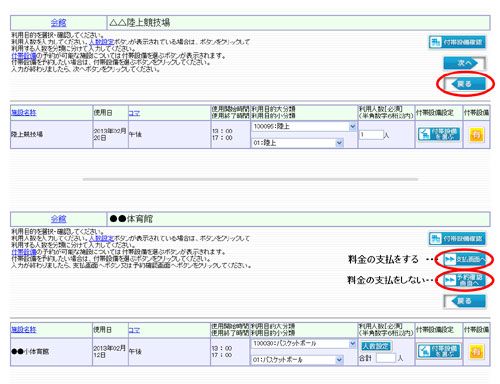Click the △△陸上競技場 hall name text
Viewport: 500px width, 384px height.
click(x=140, y=23)
